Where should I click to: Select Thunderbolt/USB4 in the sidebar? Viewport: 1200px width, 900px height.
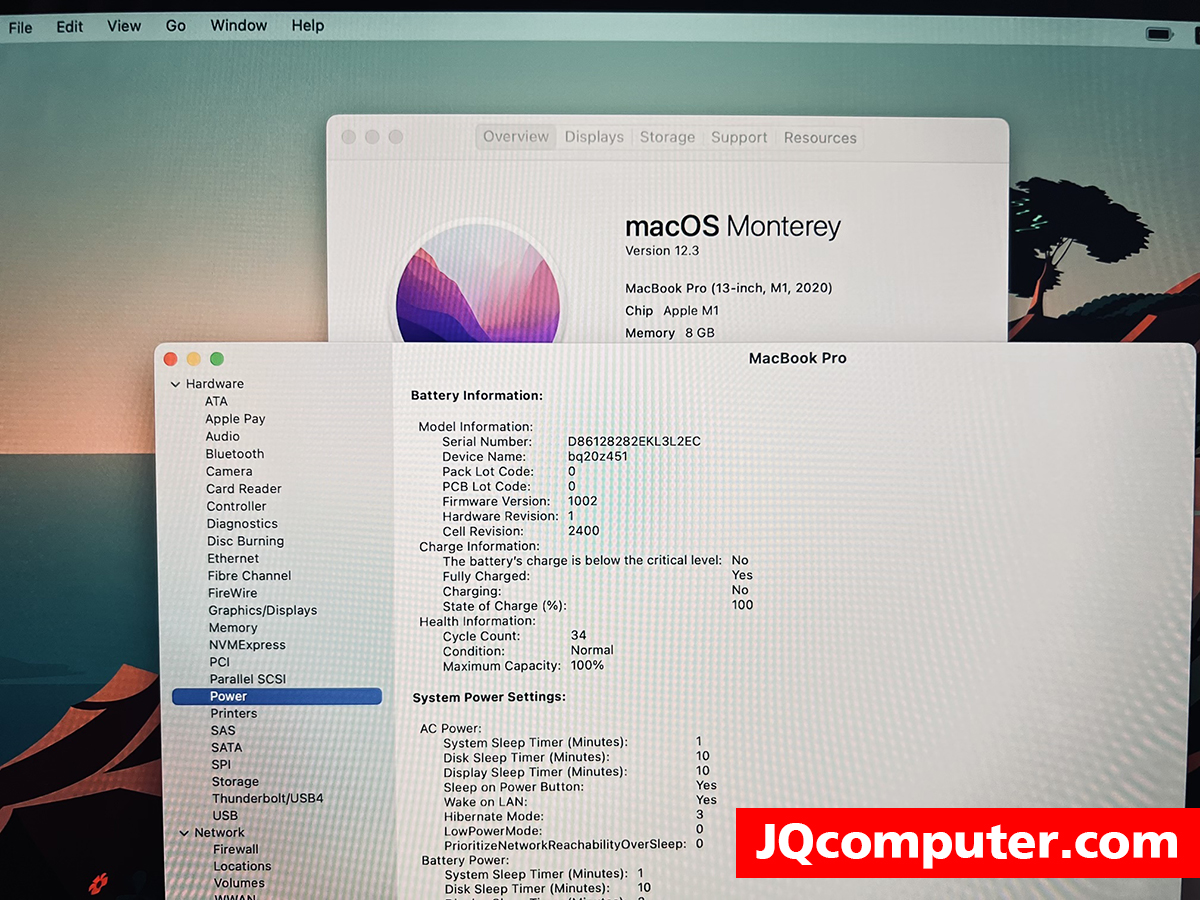pyautogui.click(x=268, y=799)
